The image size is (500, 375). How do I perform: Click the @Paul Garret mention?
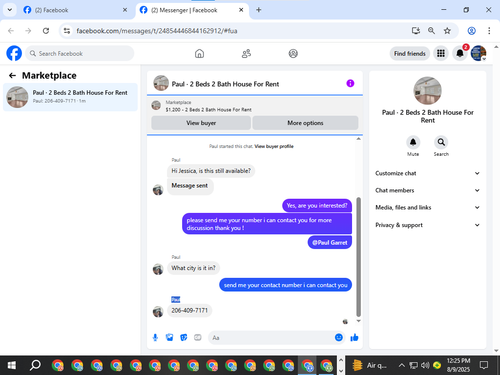330,243
